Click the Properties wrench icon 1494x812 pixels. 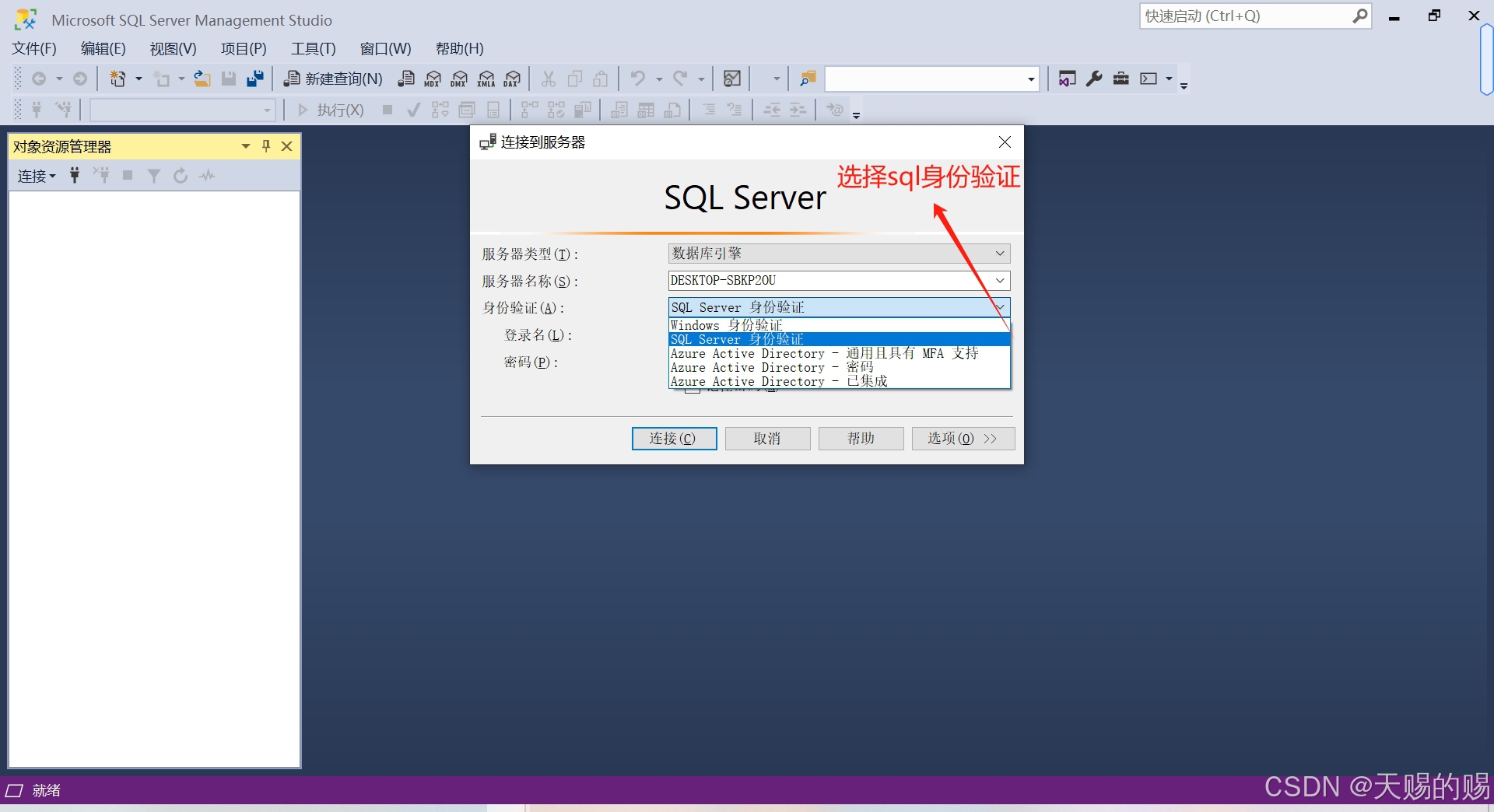click(1094, 79)
